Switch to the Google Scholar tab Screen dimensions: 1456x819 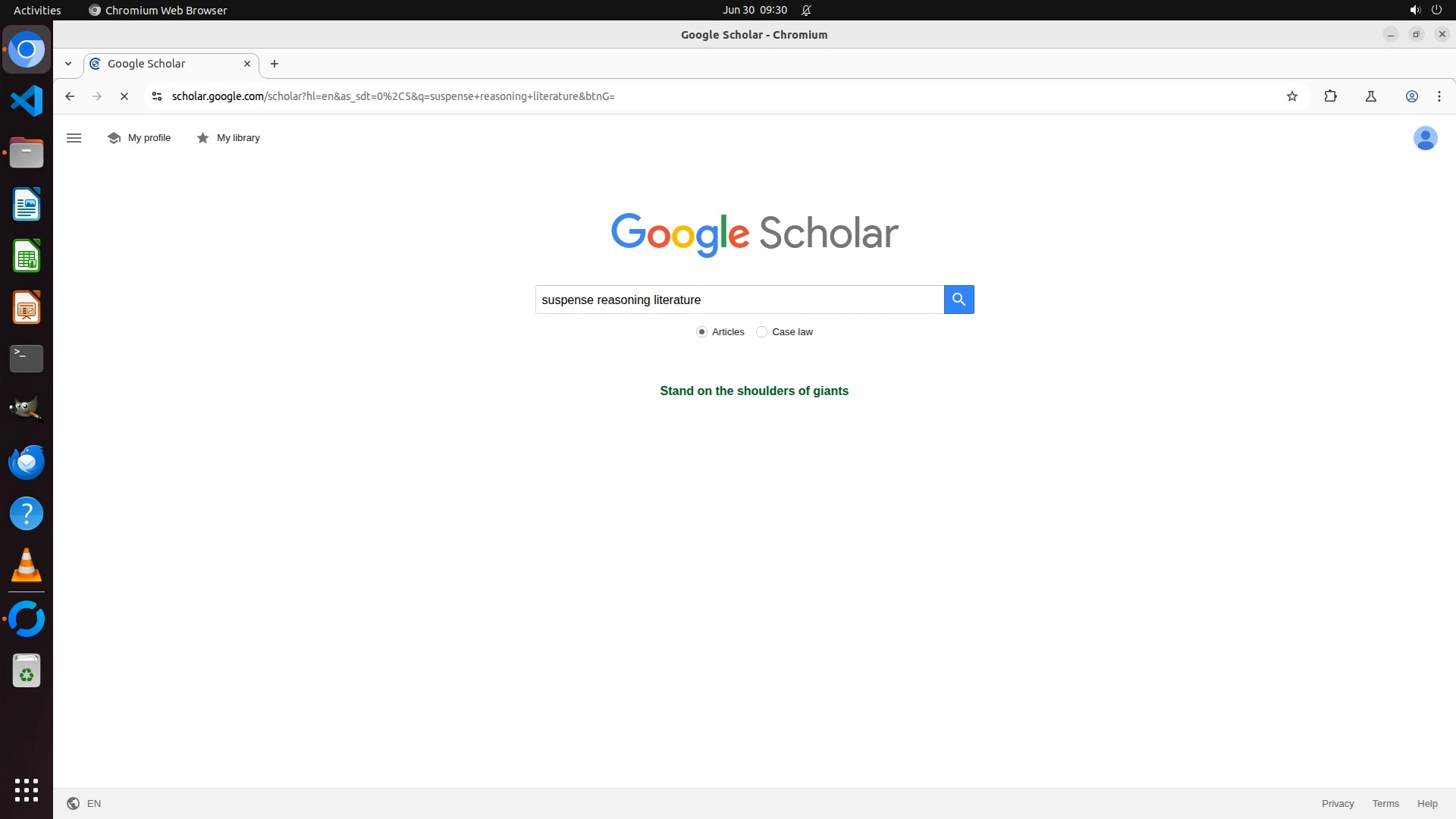click(x=163, y=64)
